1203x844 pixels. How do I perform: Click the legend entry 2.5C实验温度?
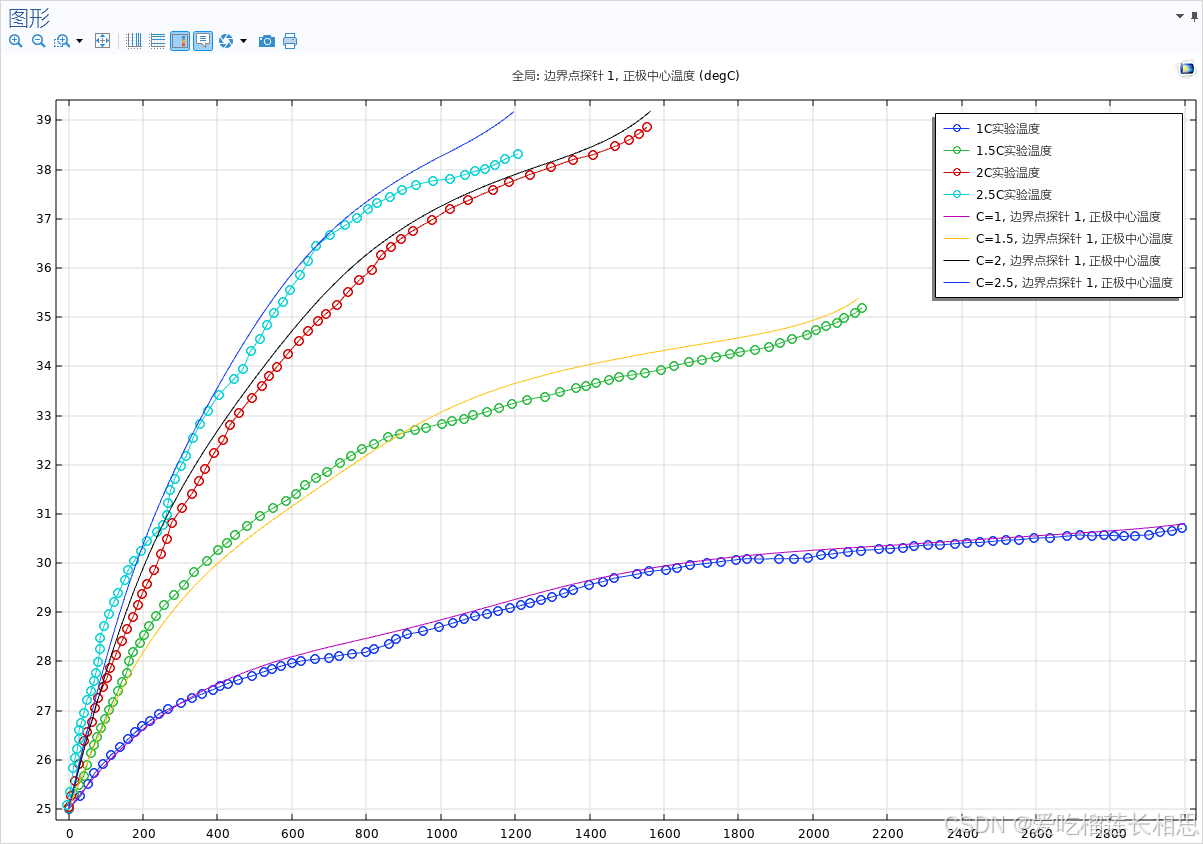coord(1014,194)
